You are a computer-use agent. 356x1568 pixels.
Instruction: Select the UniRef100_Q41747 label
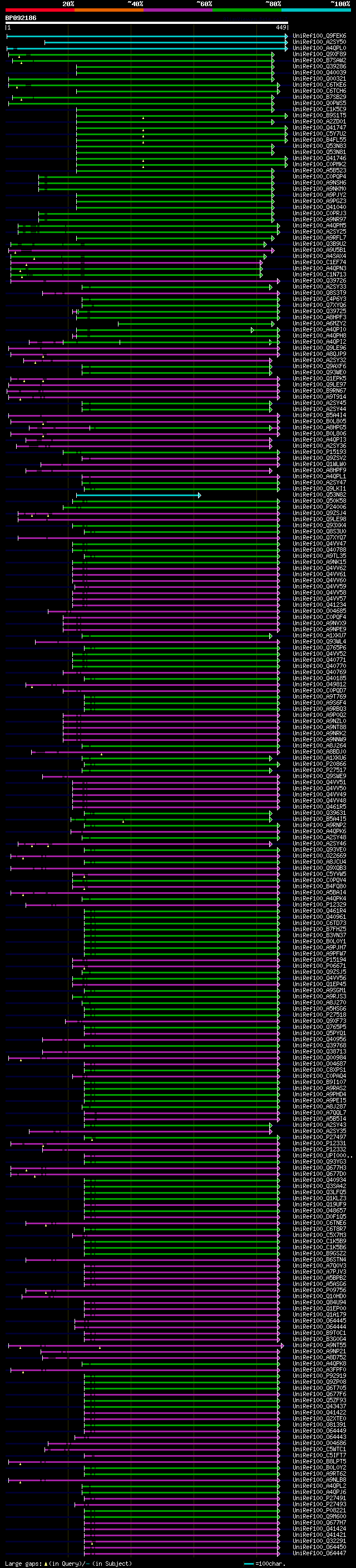coord(319,128)
